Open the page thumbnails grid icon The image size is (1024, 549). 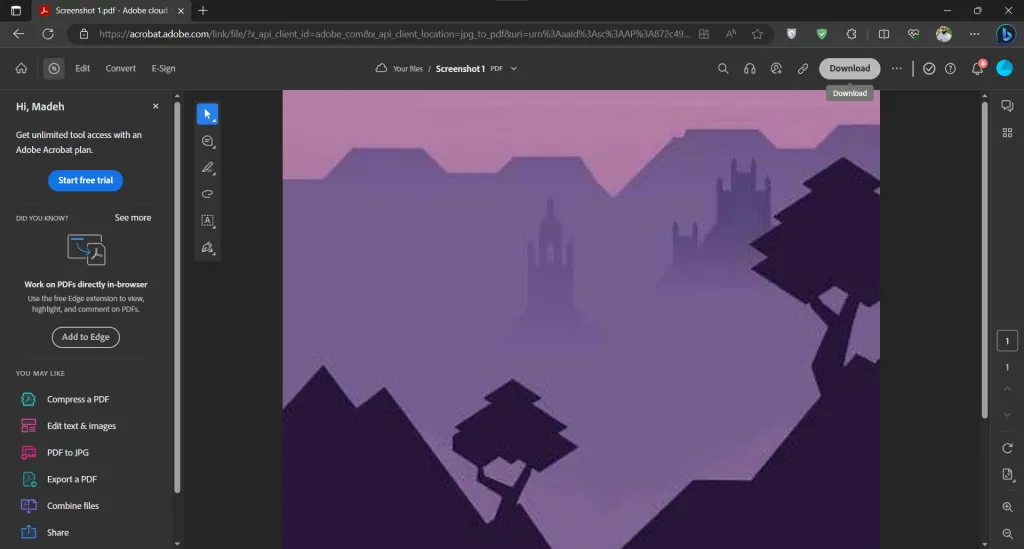coord(1007,133)
